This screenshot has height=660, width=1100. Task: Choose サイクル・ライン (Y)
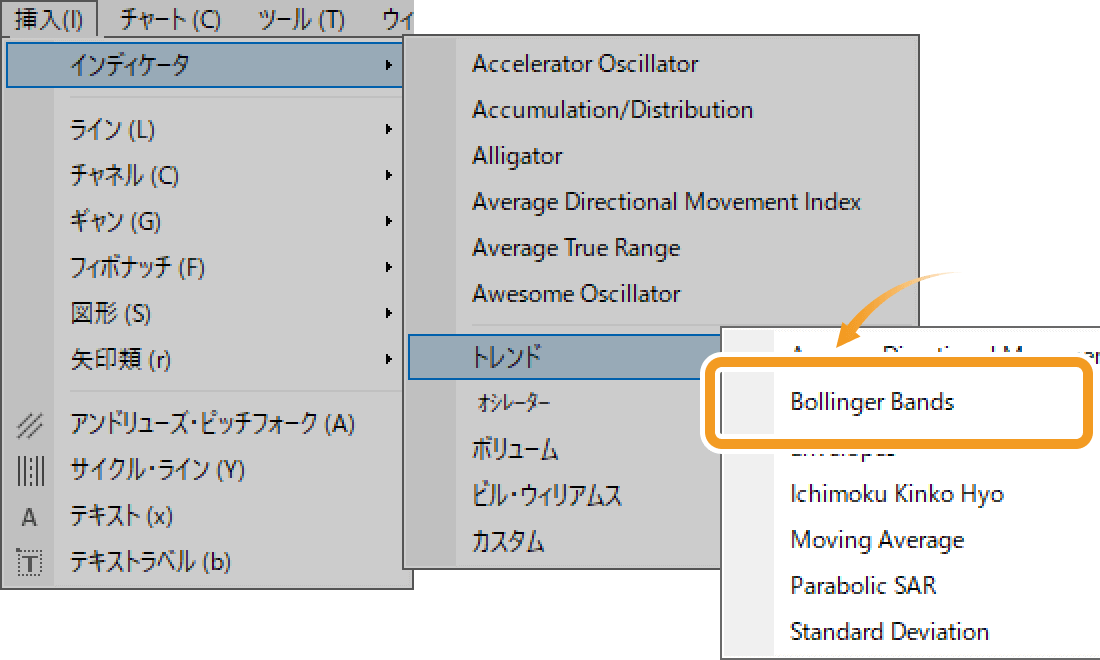[157, 470]
